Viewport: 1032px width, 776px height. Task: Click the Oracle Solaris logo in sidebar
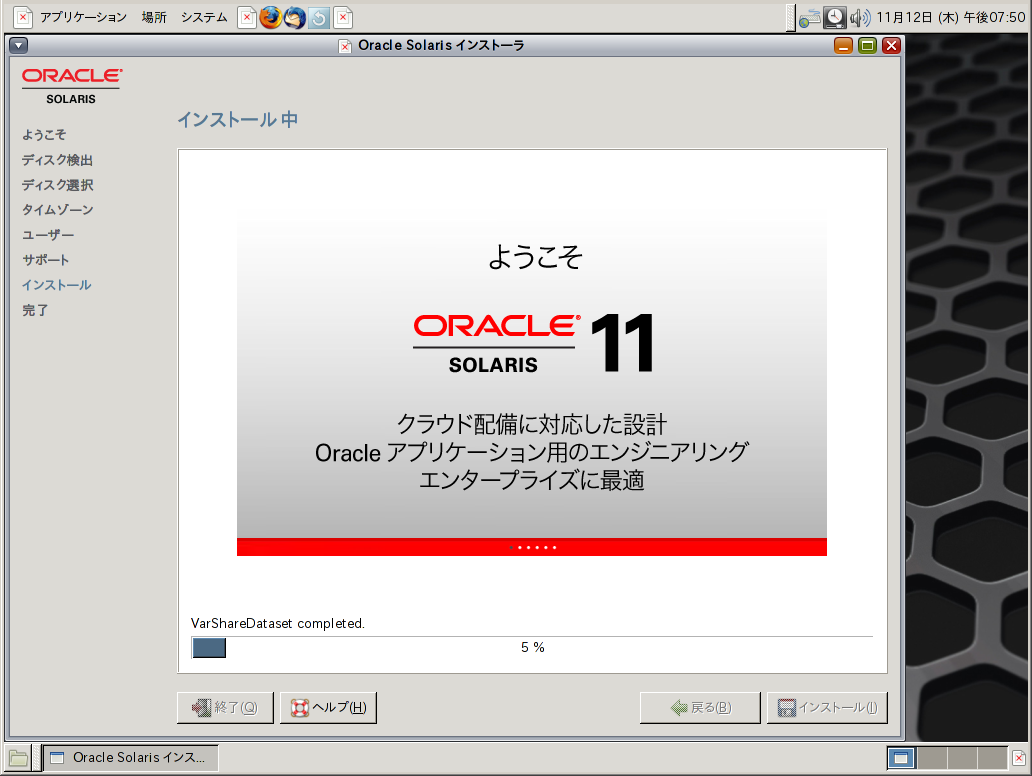coord(72,86)
